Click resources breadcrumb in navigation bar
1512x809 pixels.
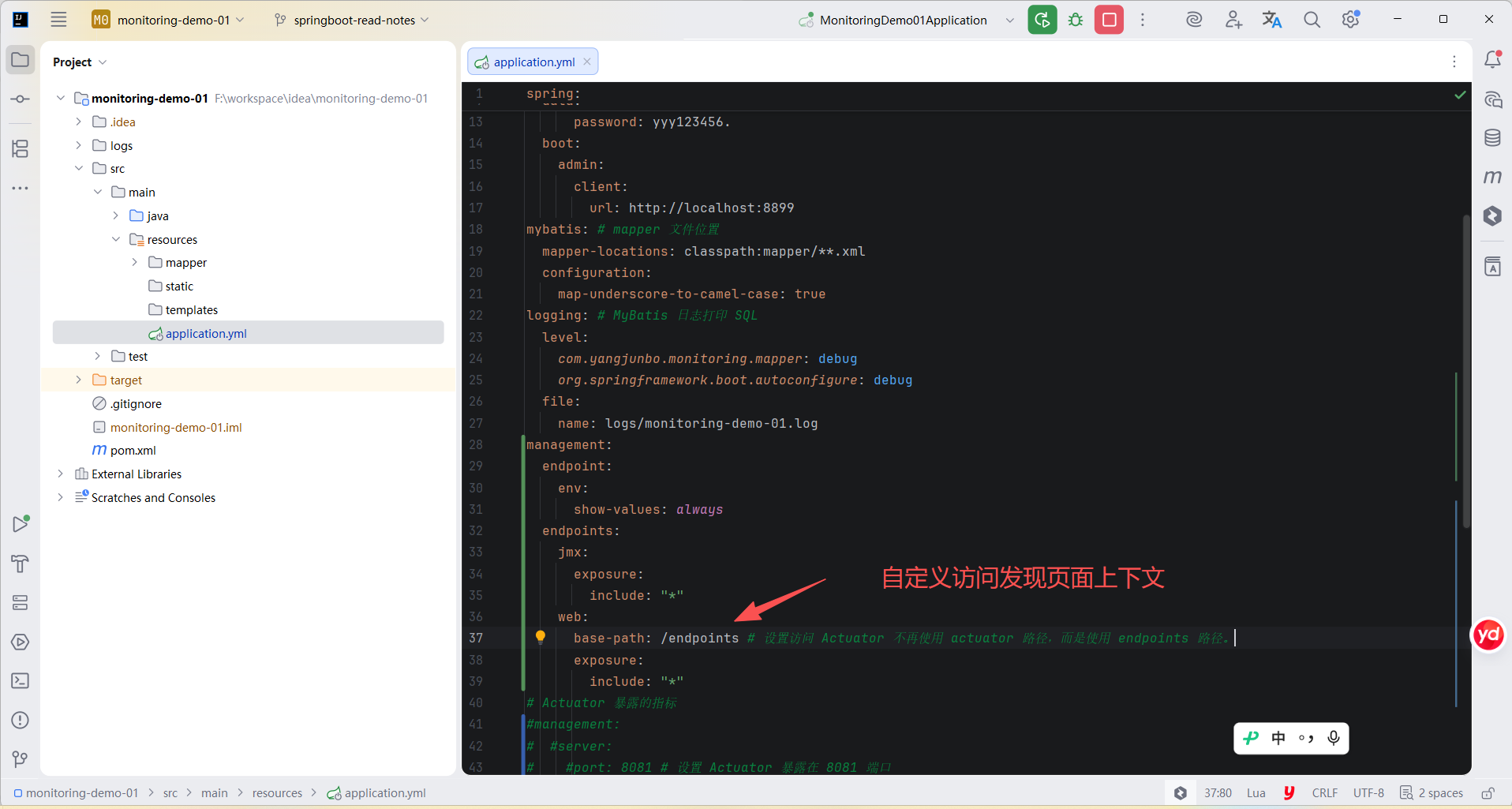(277, 793)
